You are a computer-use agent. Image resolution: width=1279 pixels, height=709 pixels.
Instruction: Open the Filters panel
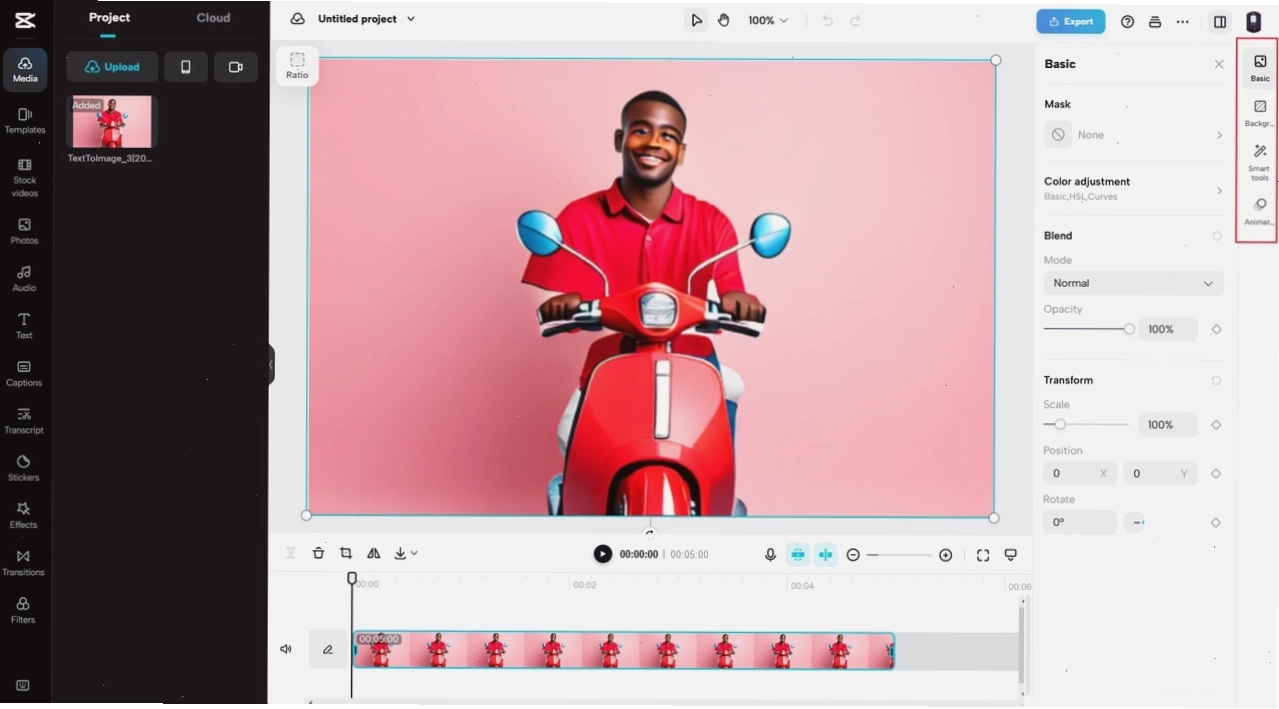pyautogui.click(x=25, y=611)
